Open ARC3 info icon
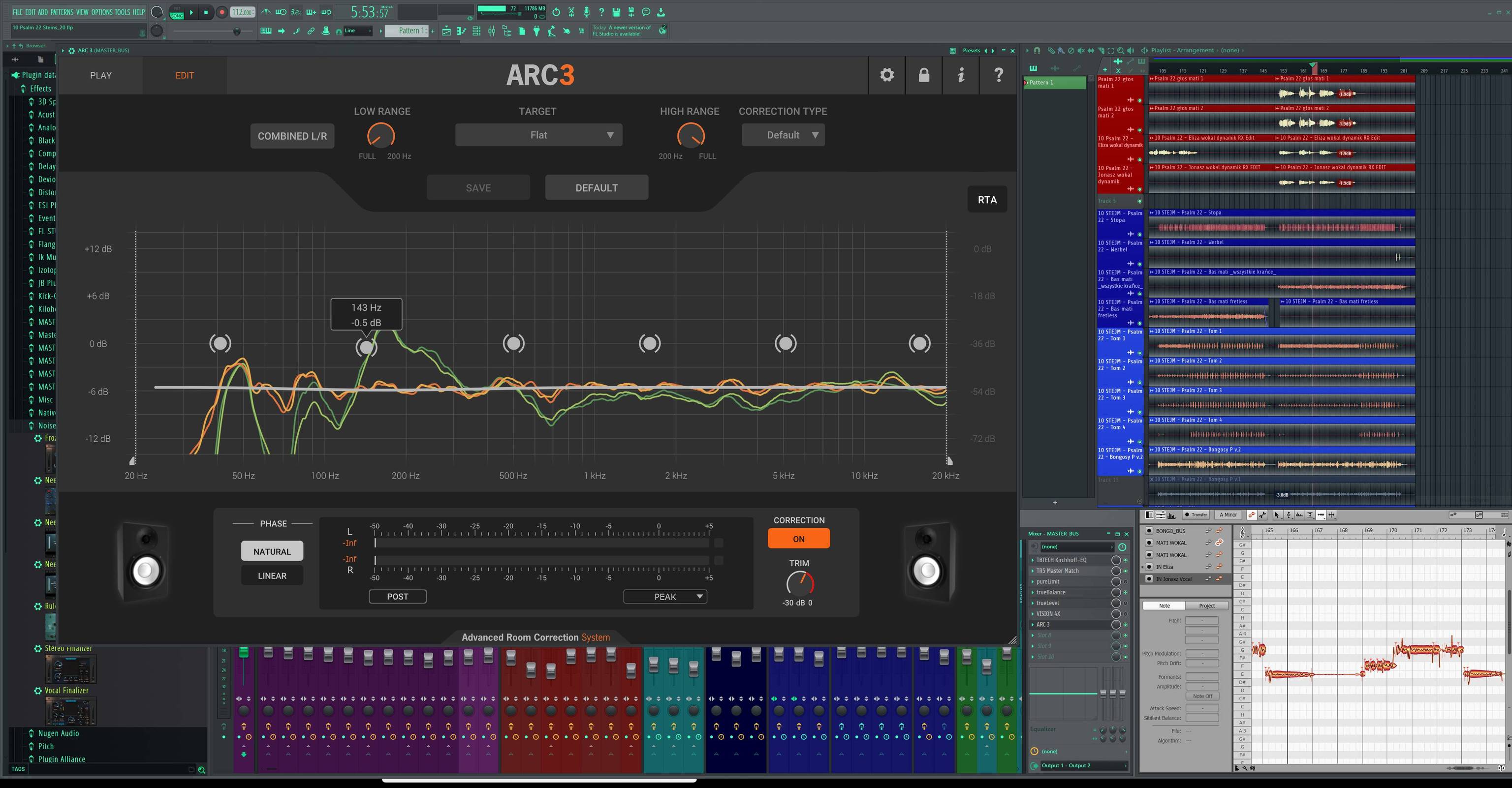The image size is (1512, 788). [x=961, y=75]
